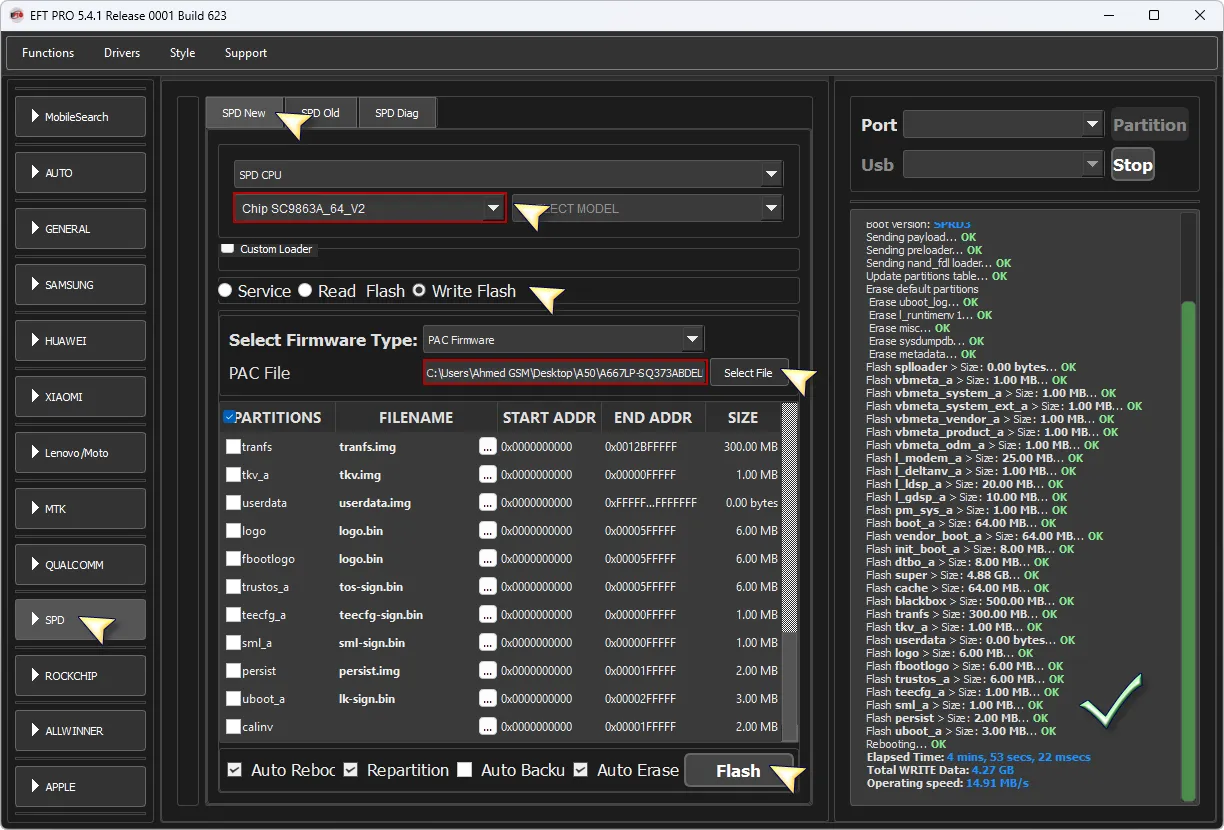The height and width of the screenshot is (830, 1224).
Task: Click the Select File button
Action: pos(748,373)
